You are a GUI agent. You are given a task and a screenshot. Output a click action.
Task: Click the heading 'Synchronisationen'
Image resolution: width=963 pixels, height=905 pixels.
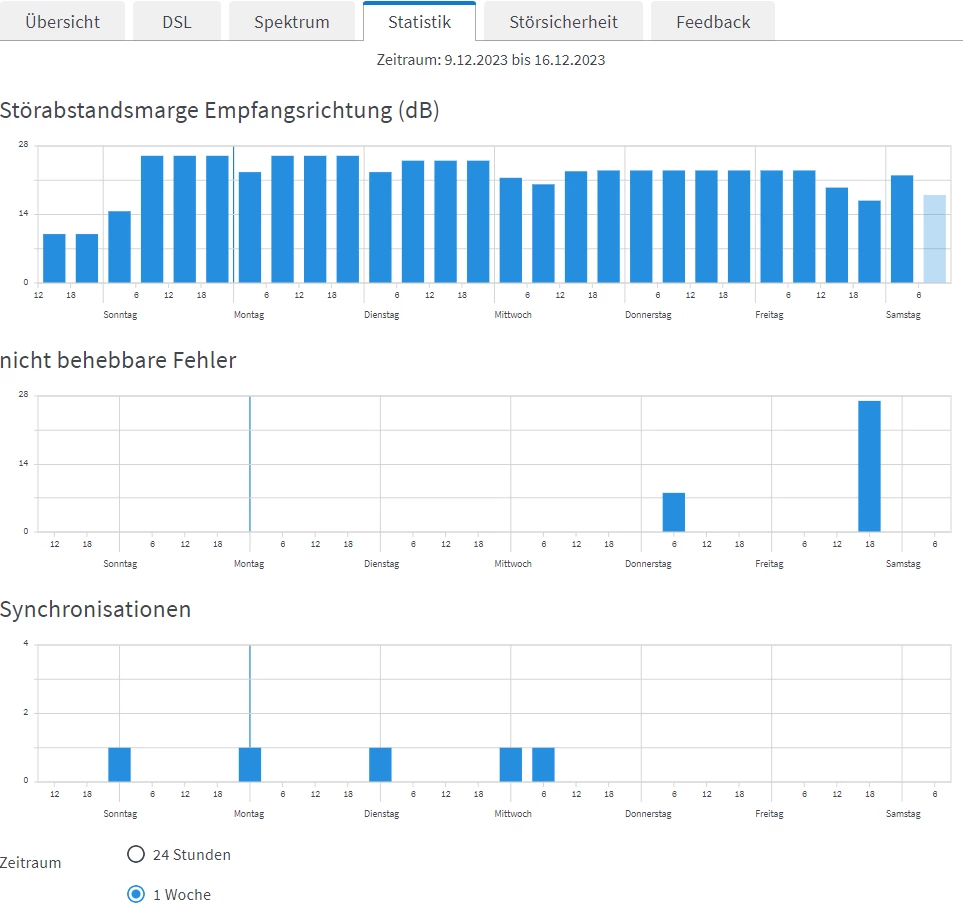click(95, 609)
